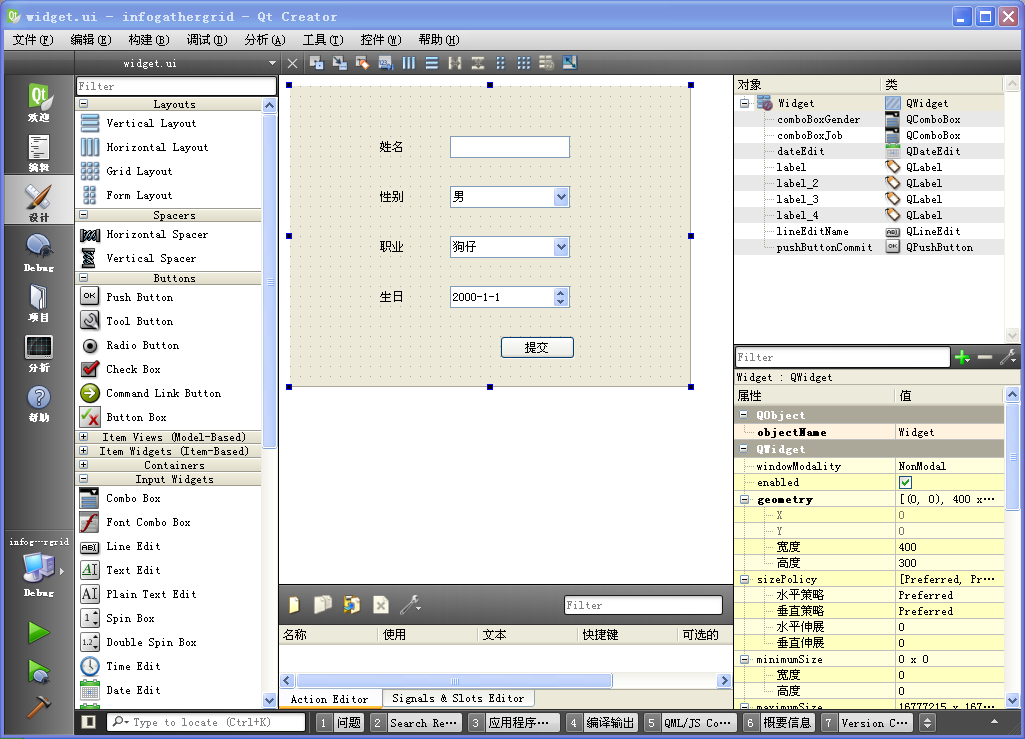Apply Lay Out in a Grid icon
1025x739 pixels.
click(x=524, y=63)
